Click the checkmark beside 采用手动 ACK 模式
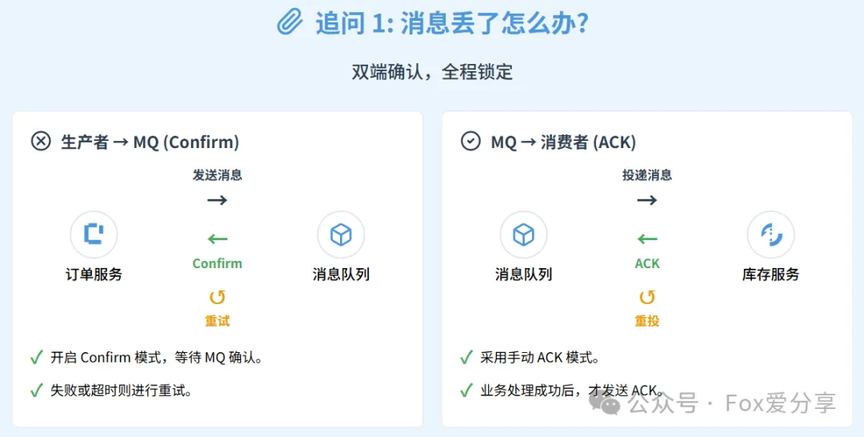864x437 pixels. 466,357
